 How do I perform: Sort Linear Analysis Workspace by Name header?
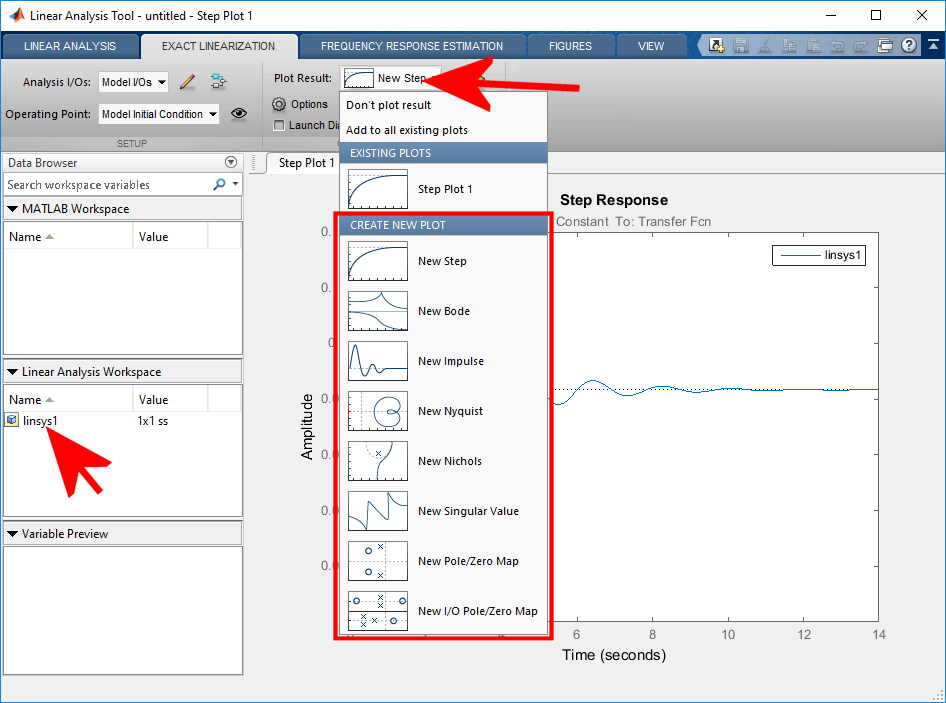68,399
